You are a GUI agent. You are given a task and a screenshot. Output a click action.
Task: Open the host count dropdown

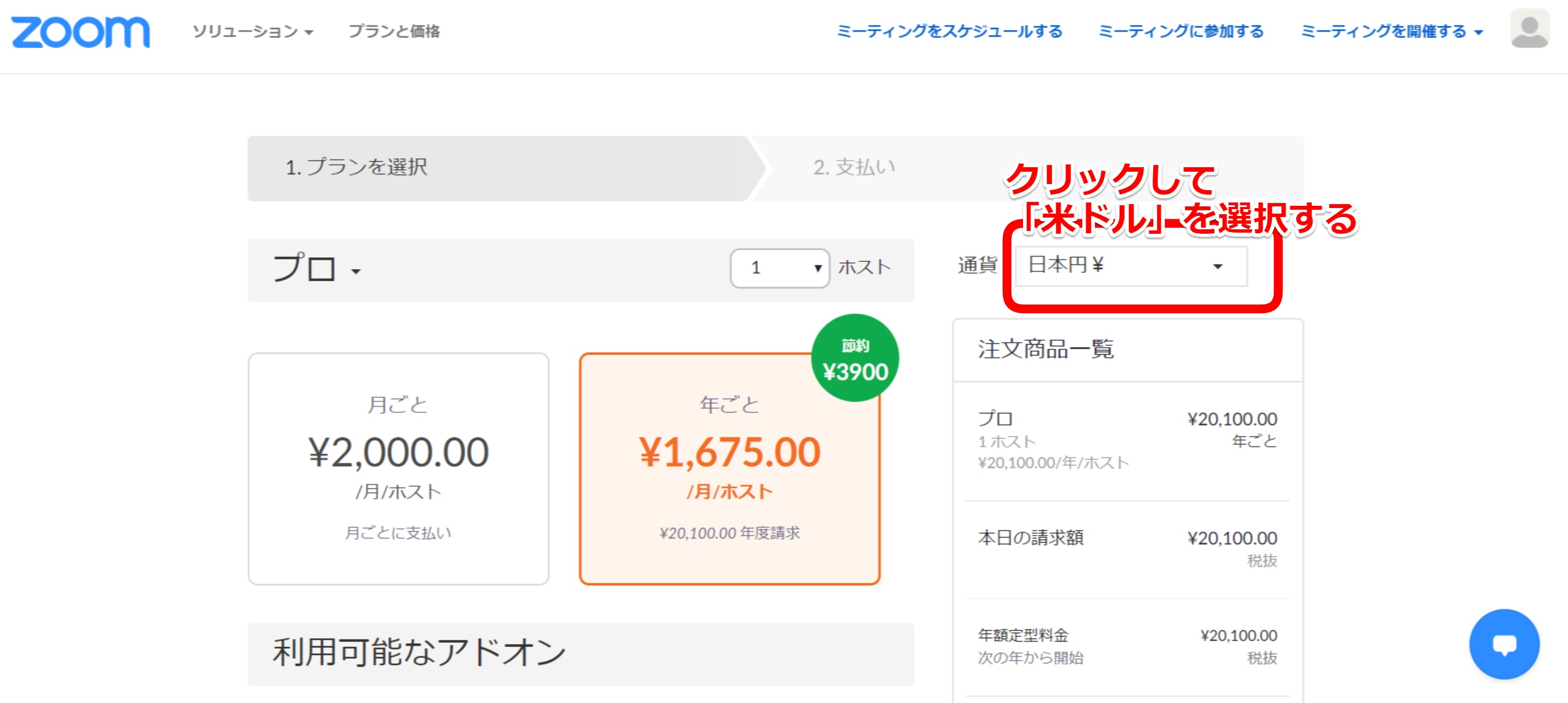point(779,268)
